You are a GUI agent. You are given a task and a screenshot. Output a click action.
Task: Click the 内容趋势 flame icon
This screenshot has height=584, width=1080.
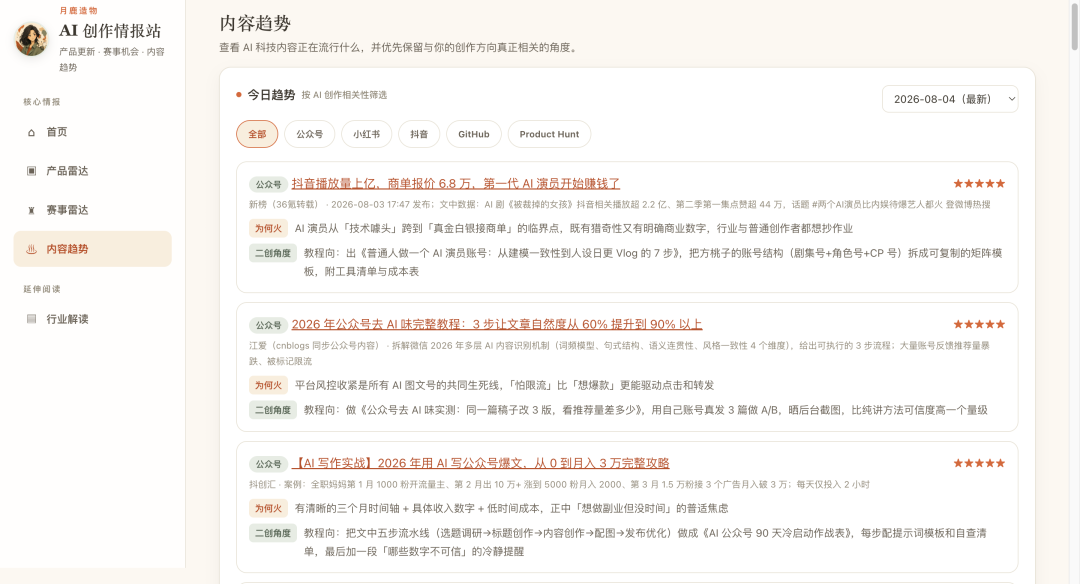[31, 249]
